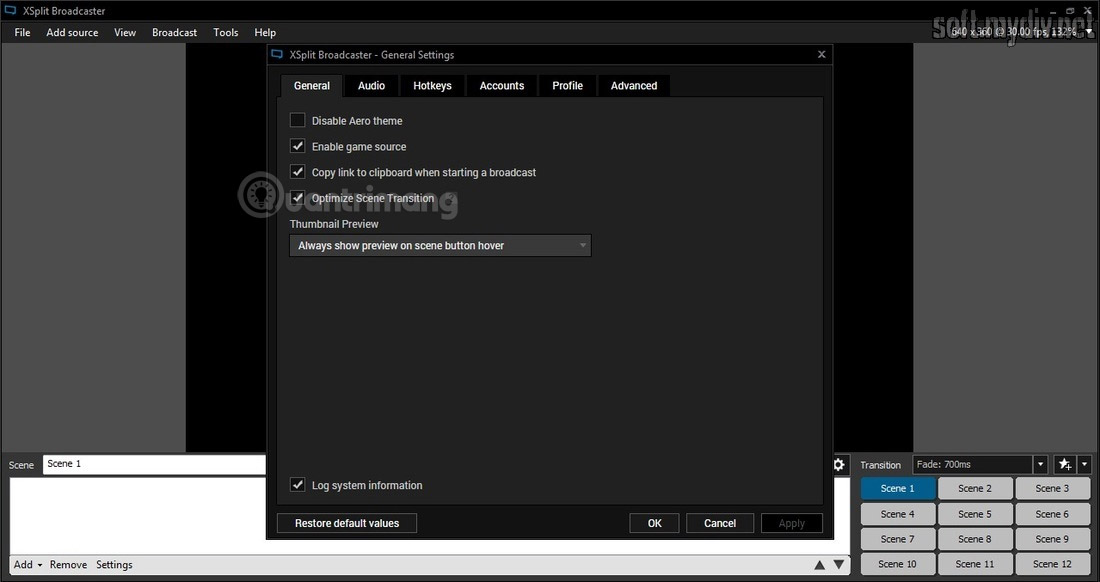Move source down with the down arrow
This screenshot has height=582, width=1100.
click(839, 565)
